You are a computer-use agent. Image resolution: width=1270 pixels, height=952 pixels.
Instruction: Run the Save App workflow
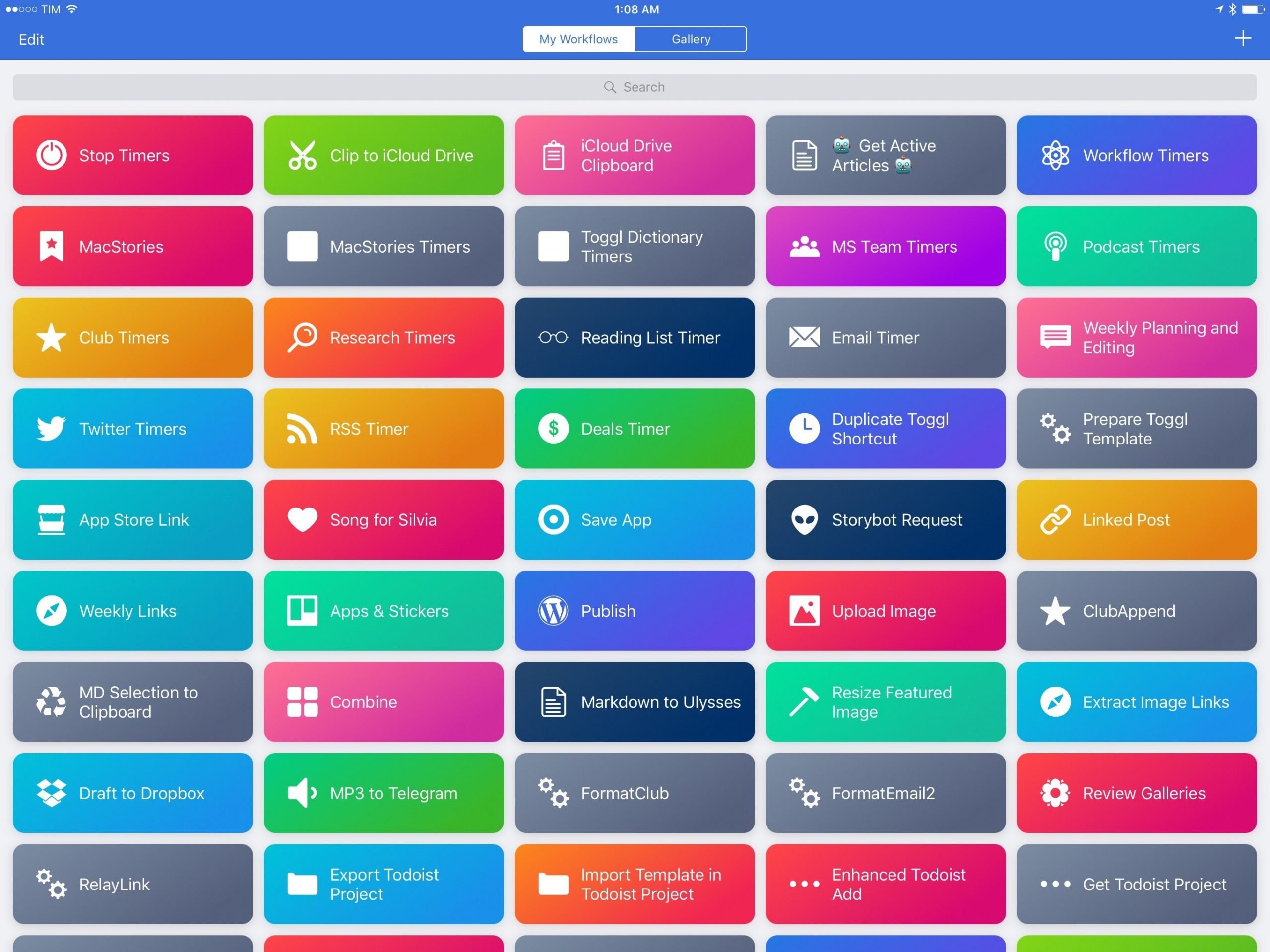click(635, 519)
